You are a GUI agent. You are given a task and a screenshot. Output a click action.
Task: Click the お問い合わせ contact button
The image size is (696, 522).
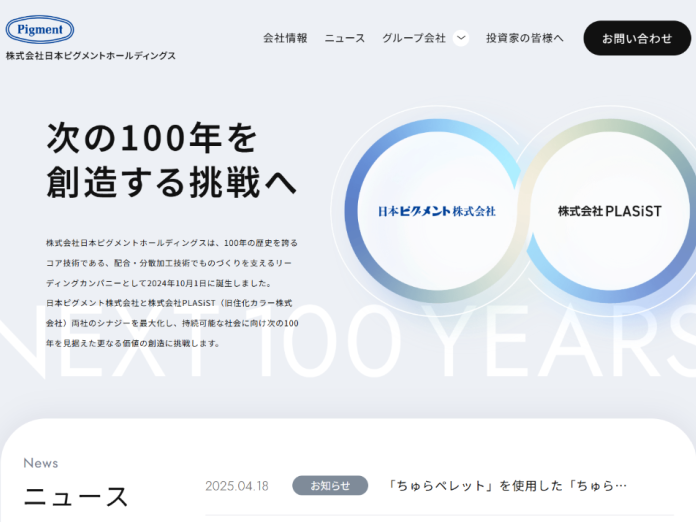pyautogui.click(x=637, y=38)
